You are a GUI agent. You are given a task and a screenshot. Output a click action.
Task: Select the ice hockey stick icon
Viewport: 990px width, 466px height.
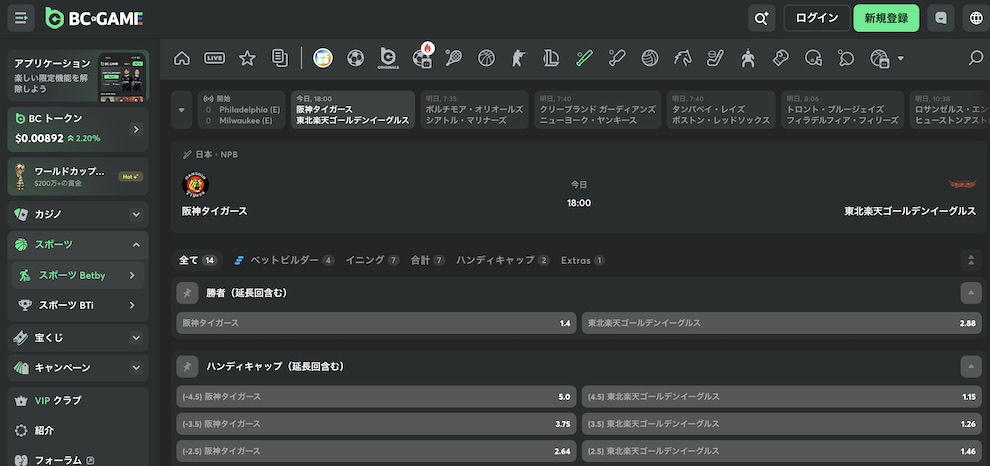pos(715,58)
